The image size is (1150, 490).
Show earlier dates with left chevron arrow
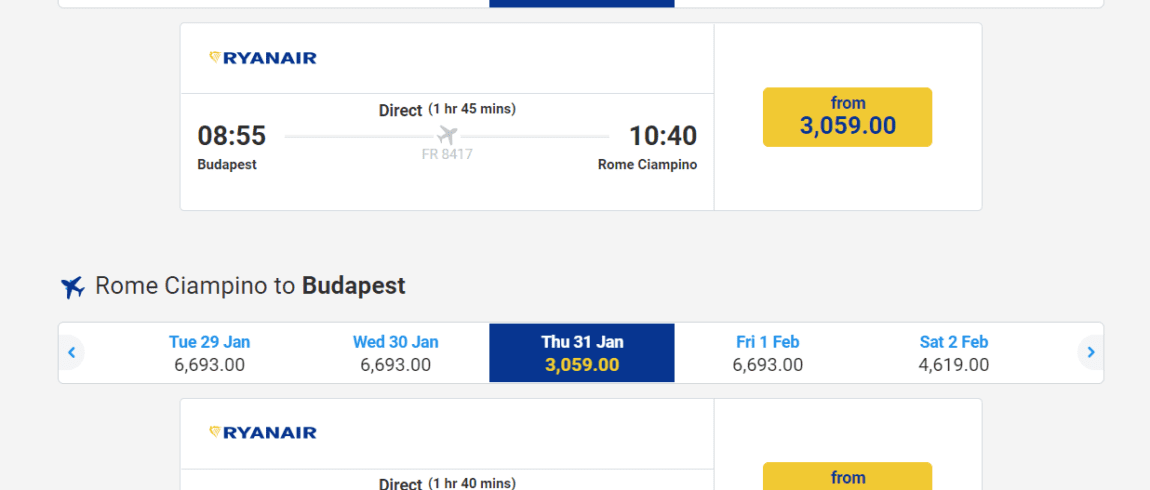(72, 353)
